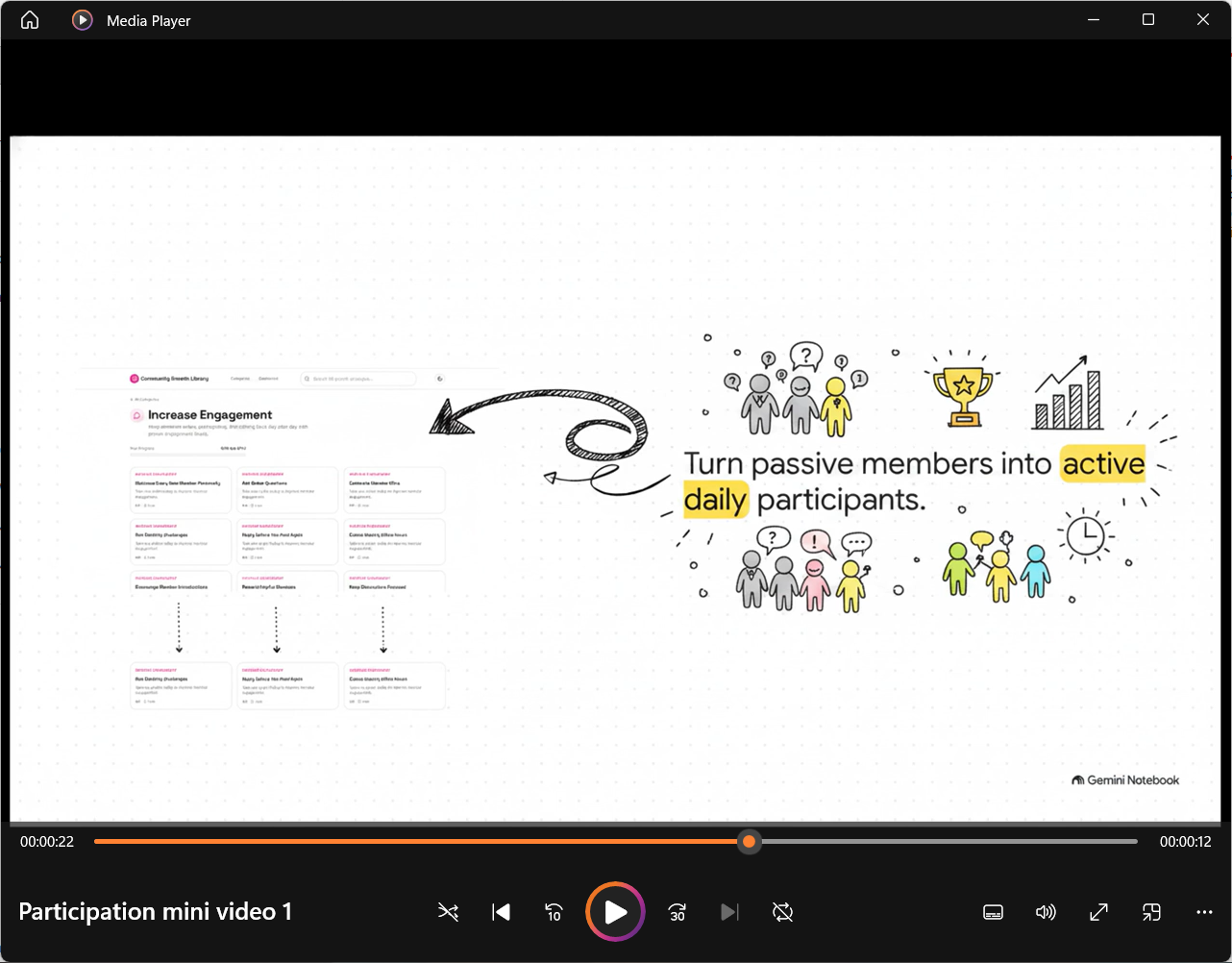
Task: Seek to the unplayed part of the timeline
Action: click(948, 842)
